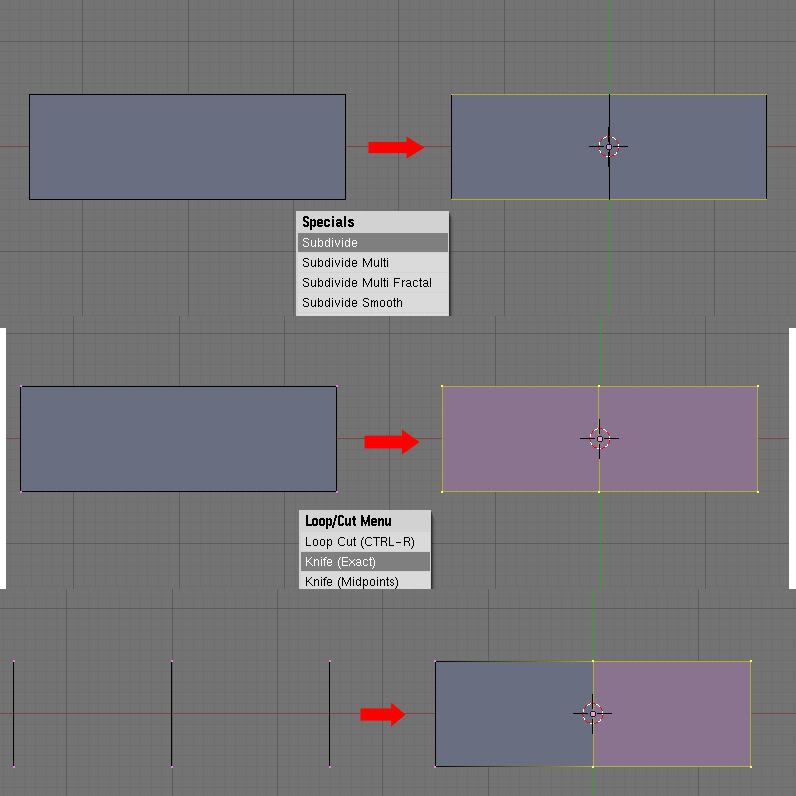Select Knife (Exact) in Loop/Cut Menu
Screen dimensions: 796x796
pos(365,561)
